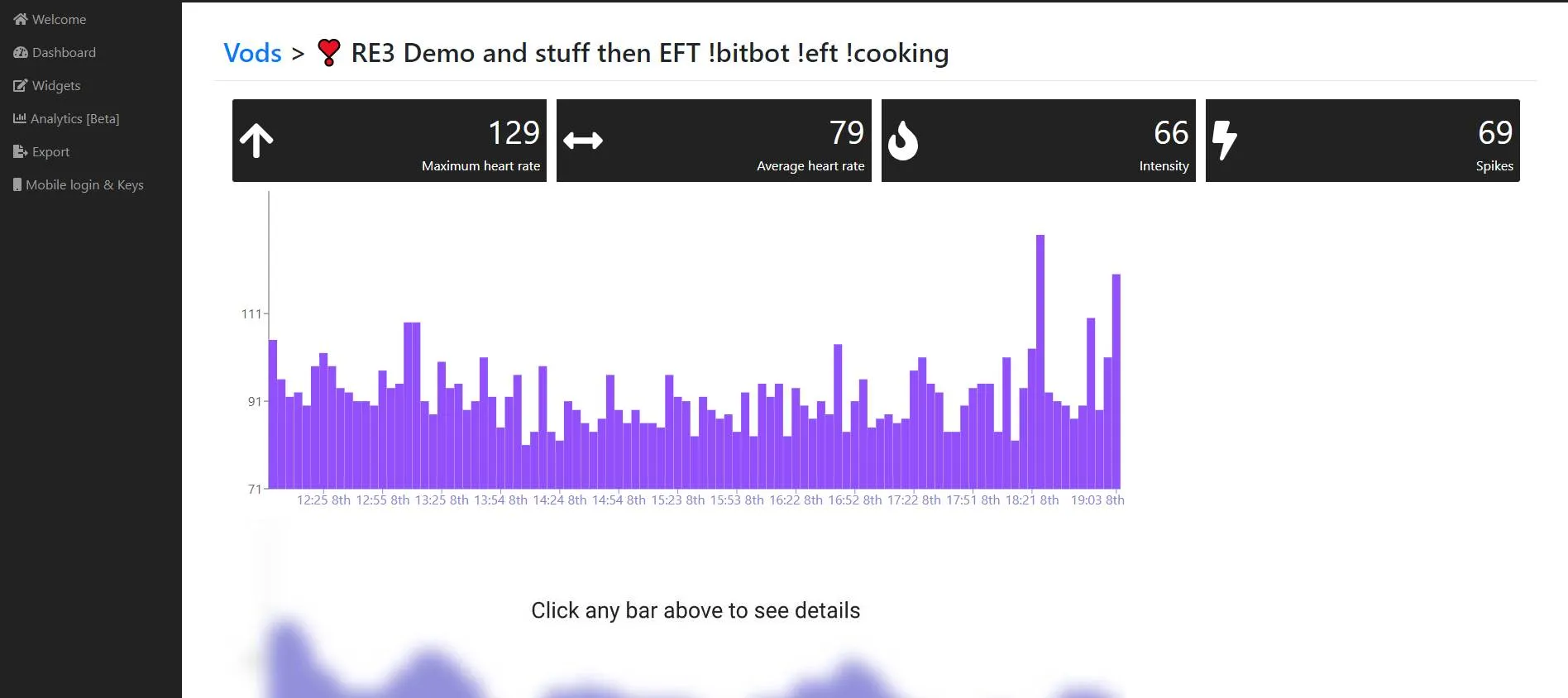Click the red heart icon in the title
The height and width of the screenshot is (698, 1568).
coord(329,53)
